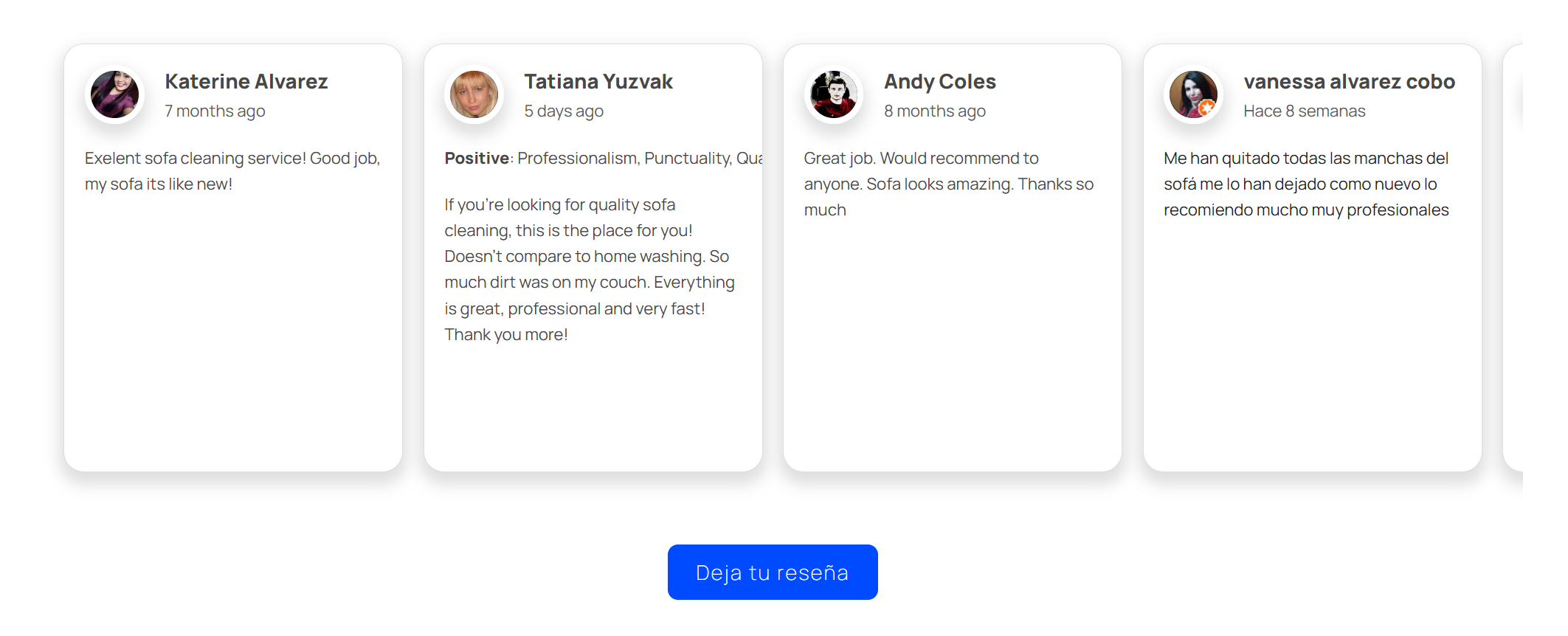Click Tatiana Yuzvak's profile photo
Viewport: 1568px width, 636px height.
tap(474, 94)
